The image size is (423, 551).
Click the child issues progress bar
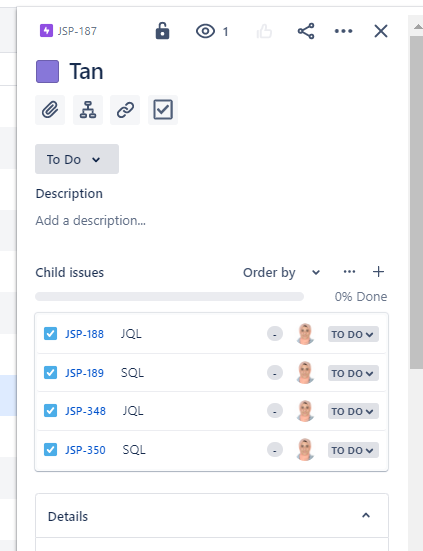(169, 297)
